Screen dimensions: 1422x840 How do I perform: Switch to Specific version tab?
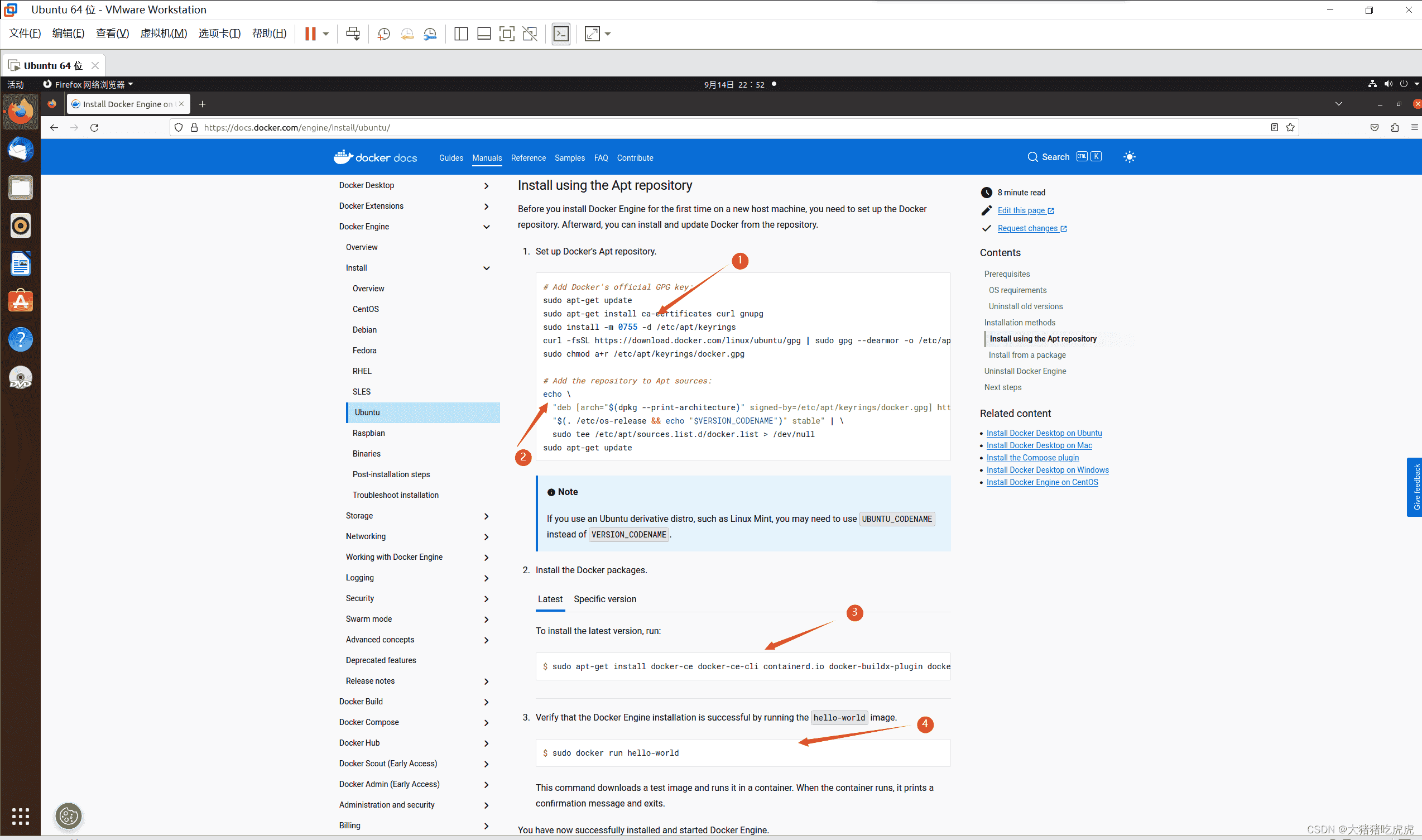click(x=604, y=599)
